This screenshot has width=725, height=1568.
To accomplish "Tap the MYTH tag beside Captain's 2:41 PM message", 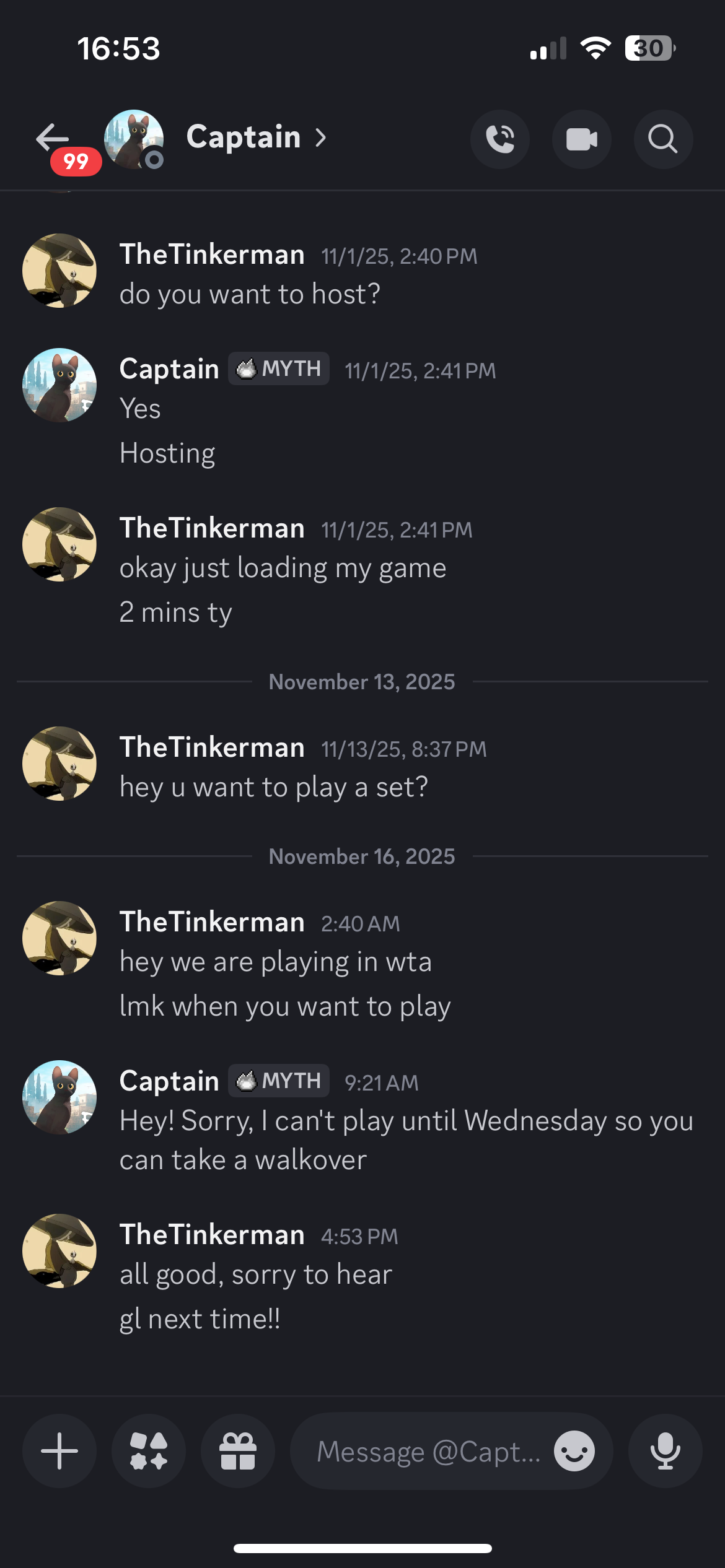I will tap(279, 368).
